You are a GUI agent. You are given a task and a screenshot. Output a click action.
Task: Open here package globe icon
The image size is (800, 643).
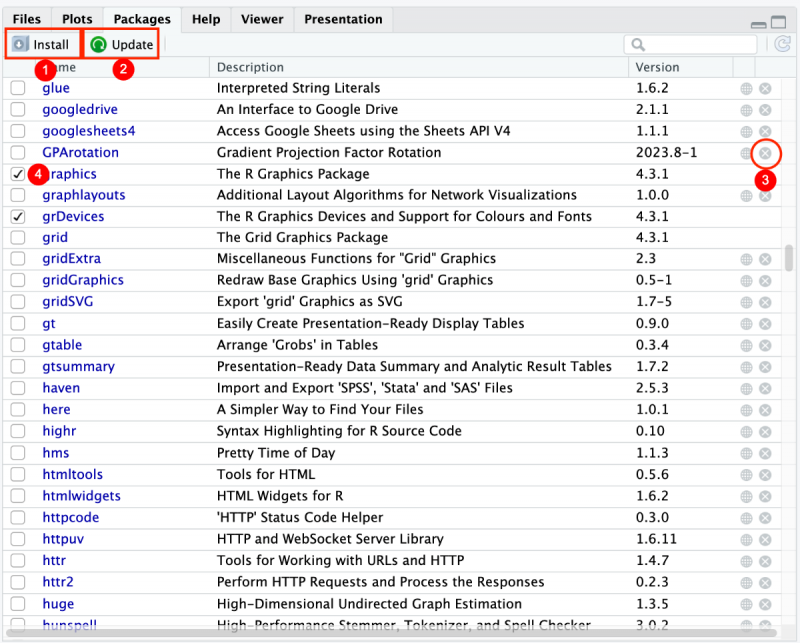pyautogui.click(x=746, y=410)
